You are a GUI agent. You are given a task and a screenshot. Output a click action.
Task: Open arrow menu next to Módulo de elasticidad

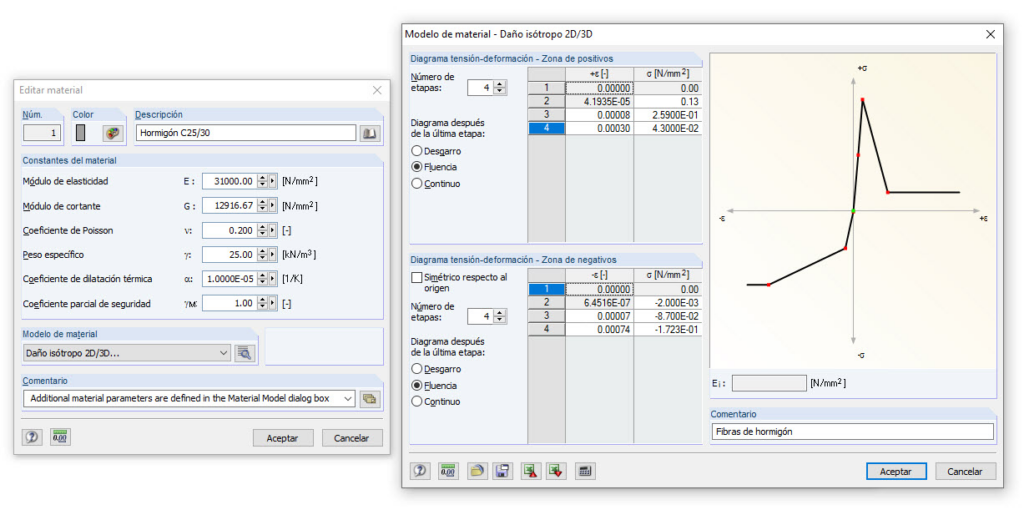[272, 181]
